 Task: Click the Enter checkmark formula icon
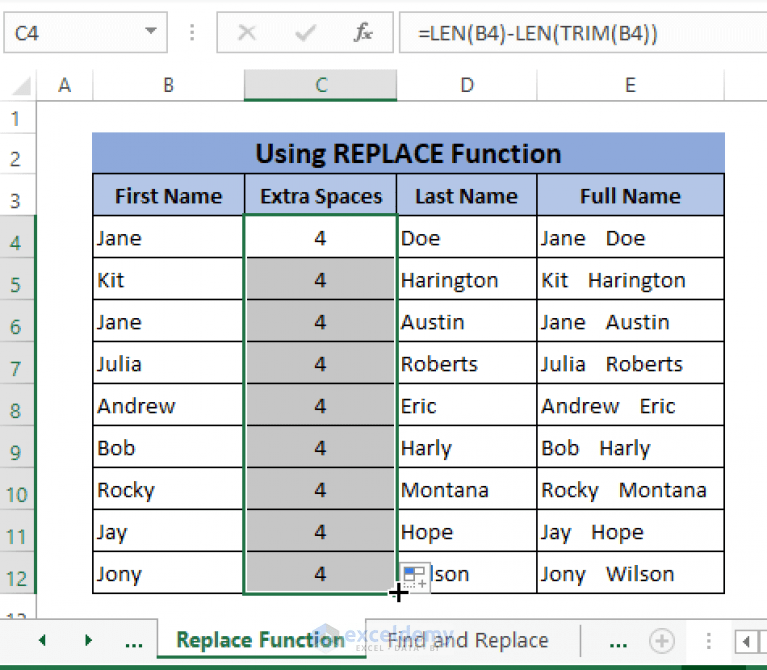tap(305, 33)
